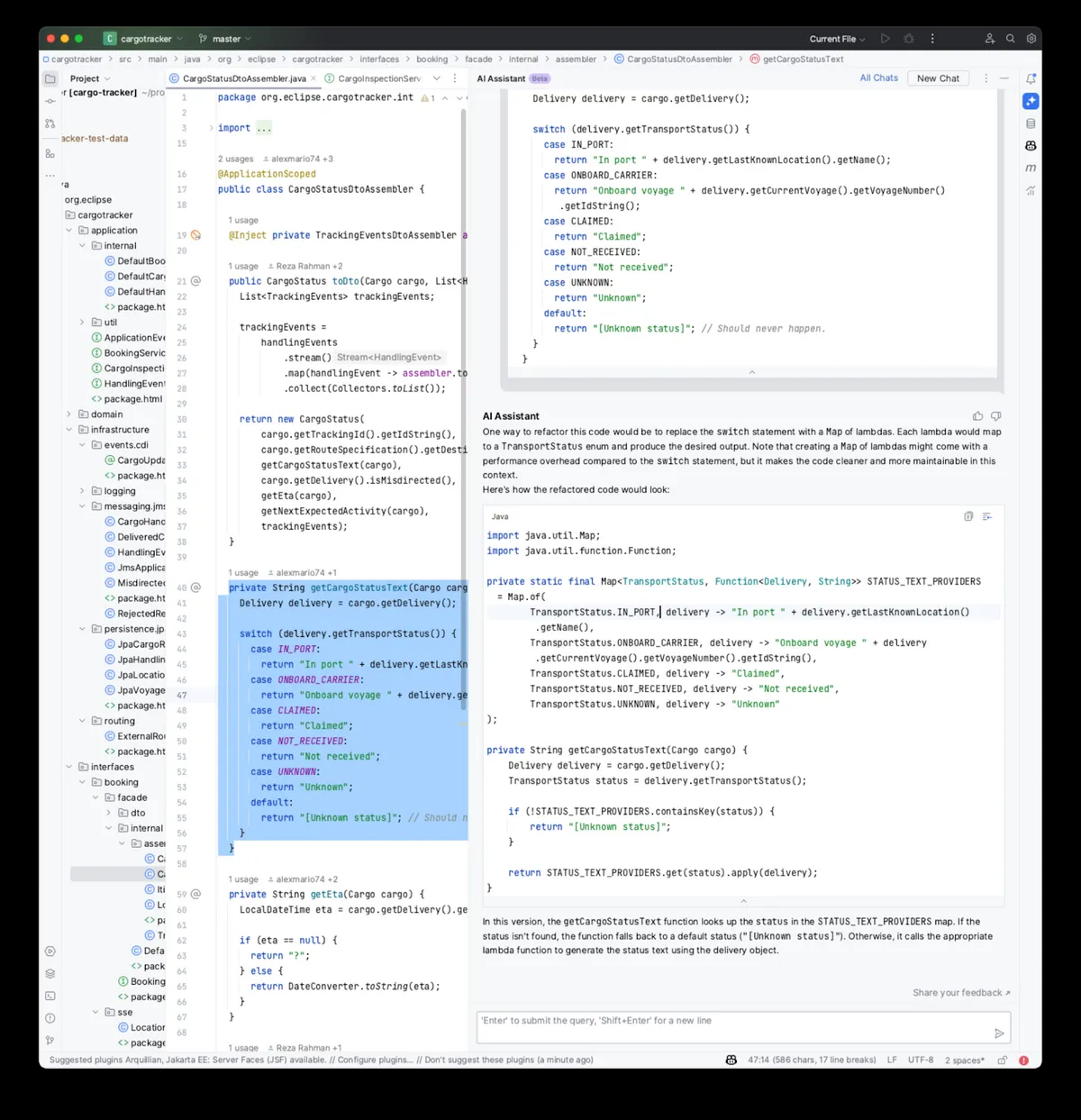Open the GitHub Copilot tool window icon

point(1031,145)
